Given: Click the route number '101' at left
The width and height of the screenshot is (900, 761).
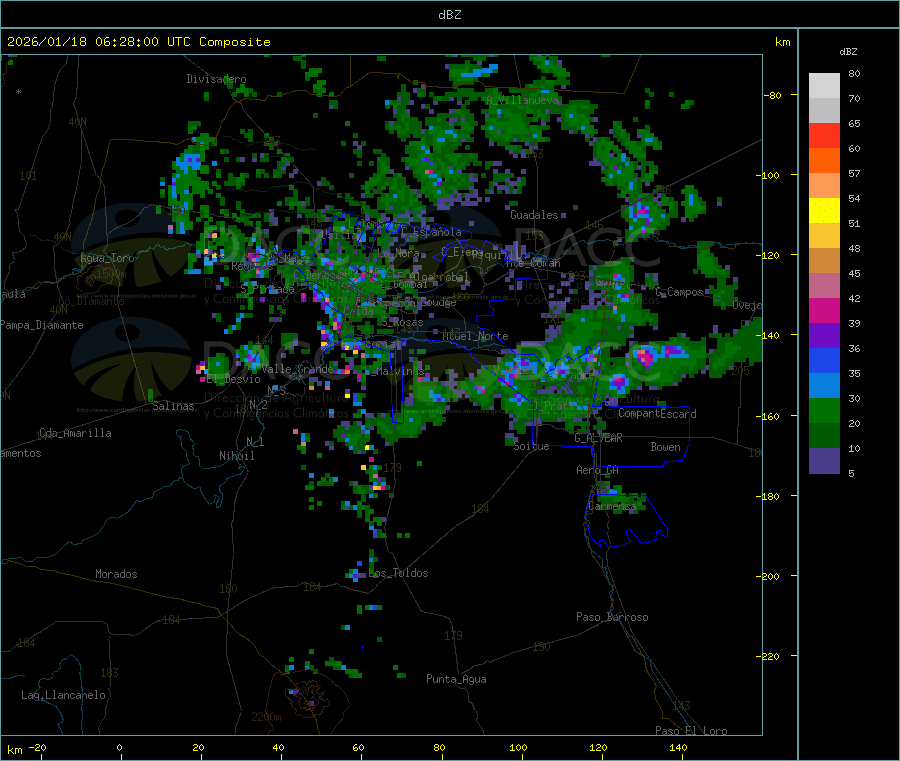Looking at the screenshot, I should tap(28, 176).
